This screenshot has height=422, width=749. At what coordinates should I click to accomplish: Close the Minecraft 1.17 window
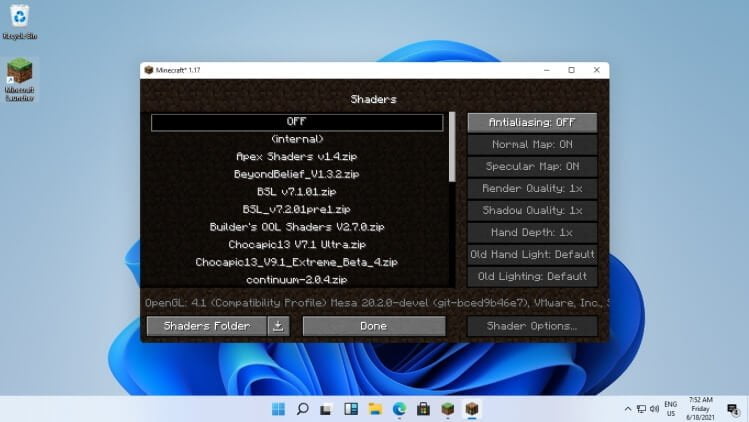click(x=597, y=70)
